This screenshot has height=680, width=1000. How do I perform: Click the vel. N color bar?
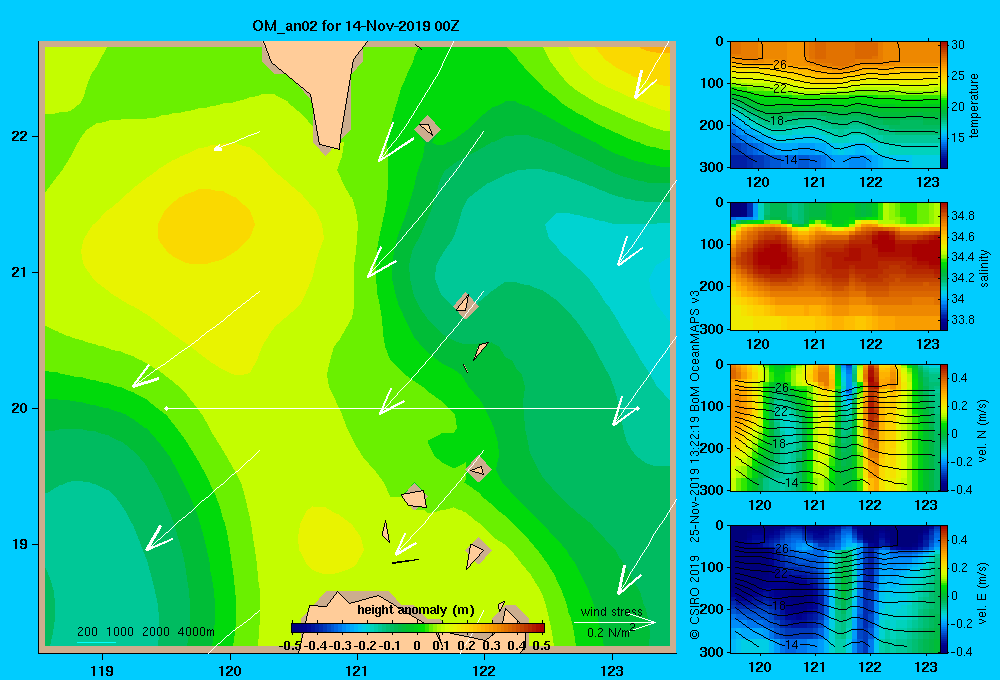(x=944, y=428)
